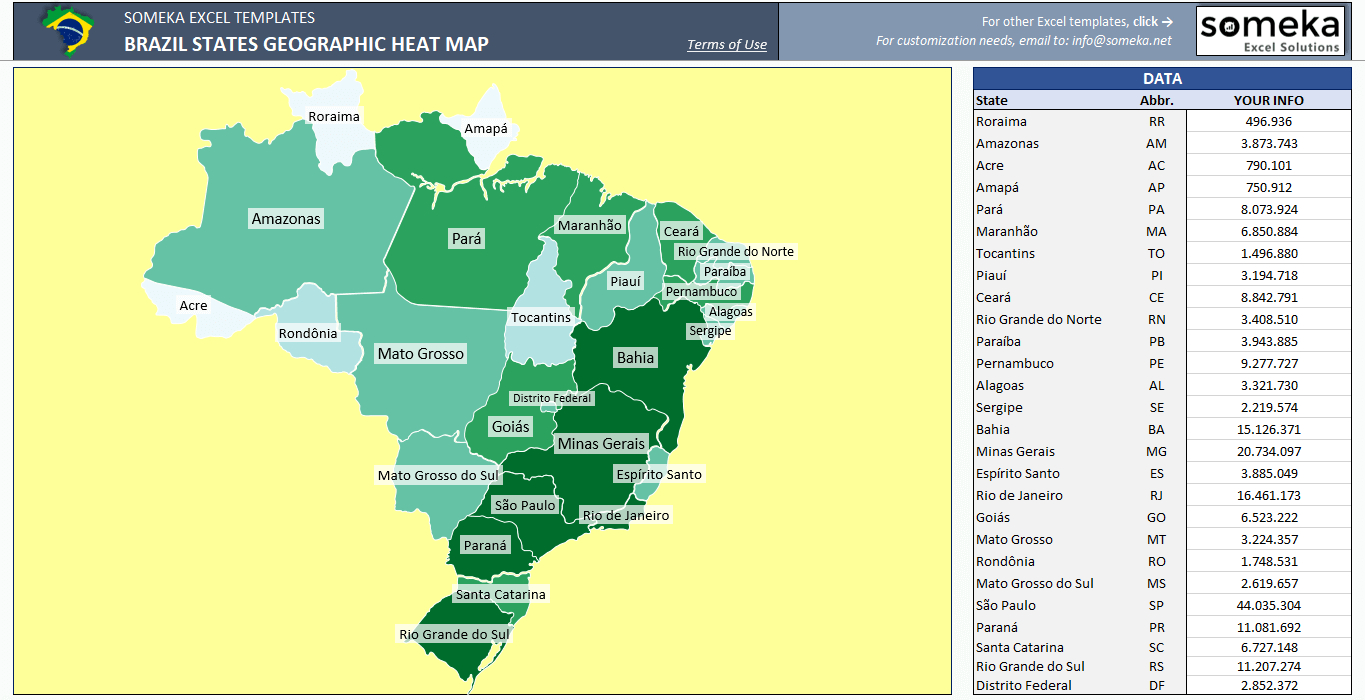Select the Tocantins row in the State column
The image size is (1365, 700).
coord(1006,254)
